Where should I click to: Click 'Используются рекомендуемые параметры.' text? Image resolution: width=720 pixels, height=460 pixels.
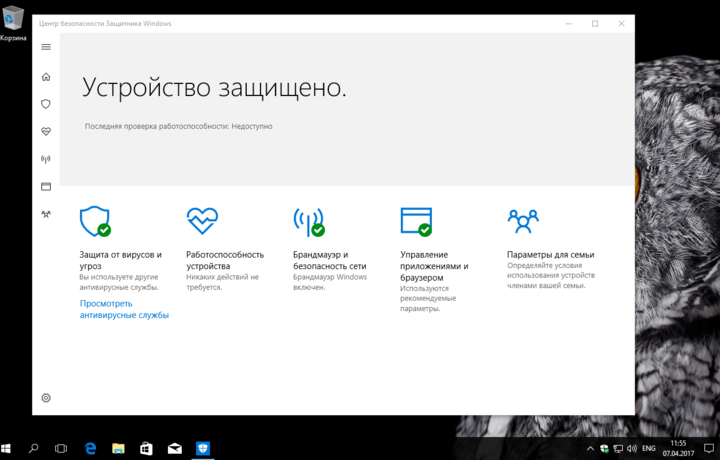click(x=428, y=298)
